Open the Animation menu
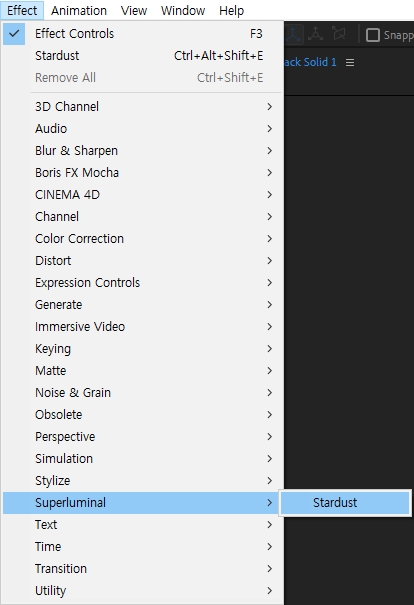414x605 pixels. coord(79,10)
